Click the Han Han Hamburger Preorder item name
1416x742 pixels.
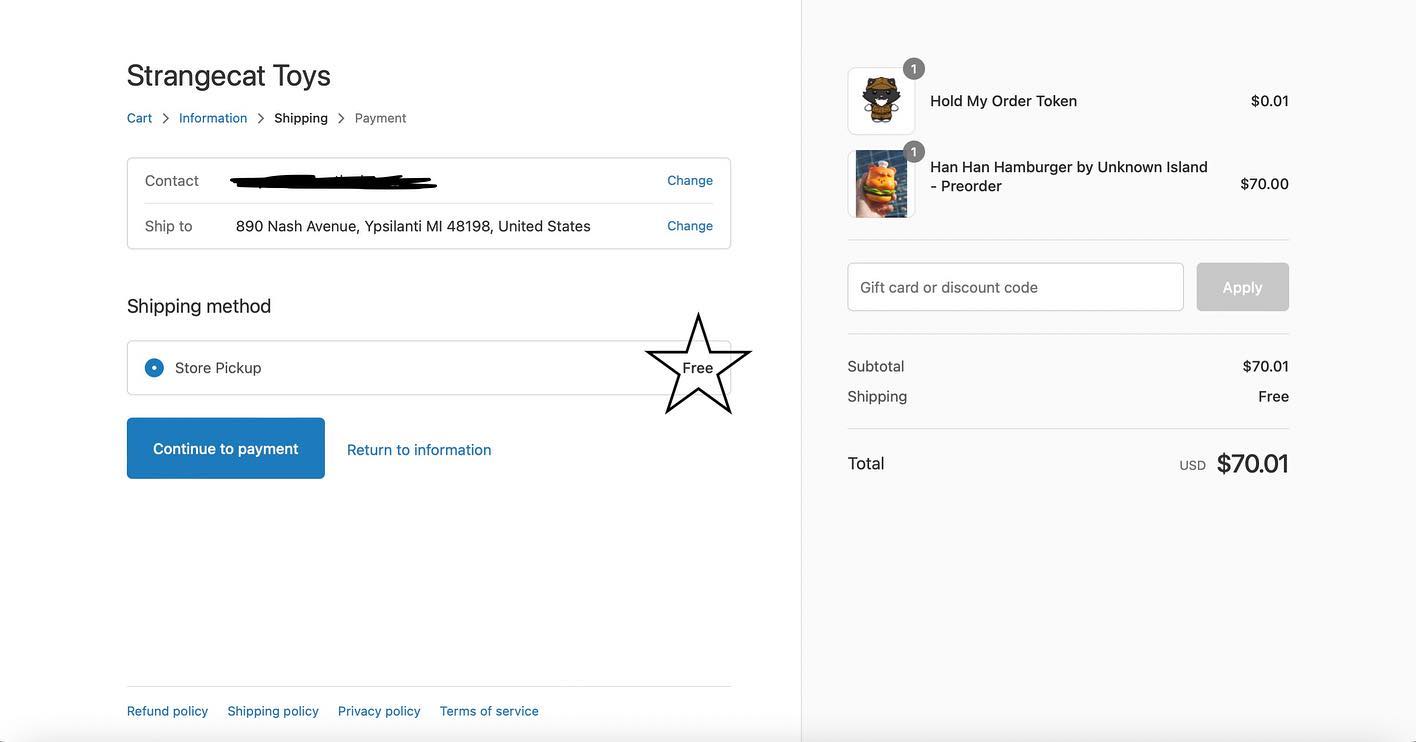1069,176
